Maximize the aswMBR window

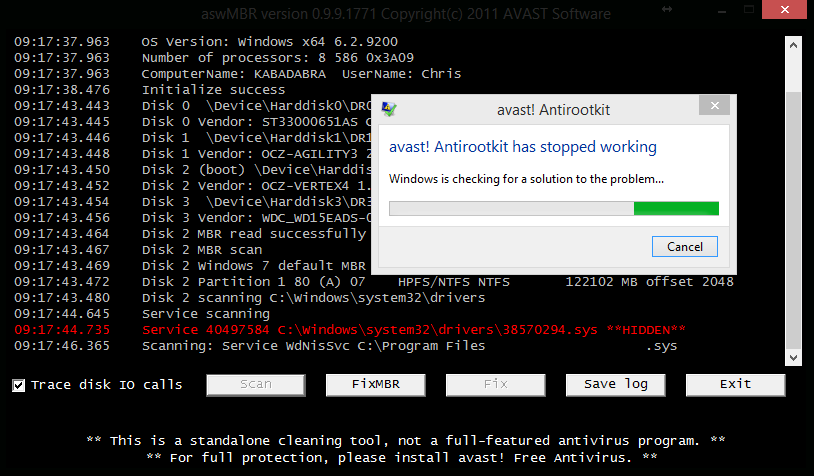tap(749, 9)
